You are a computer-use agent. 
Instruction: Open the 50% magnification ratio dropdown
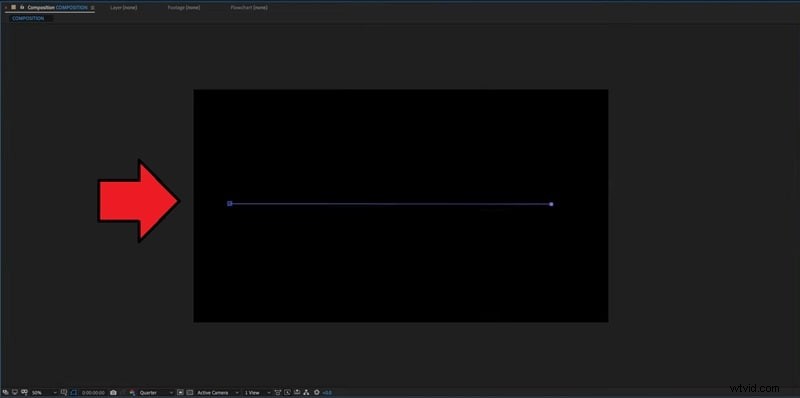point(44,392)
